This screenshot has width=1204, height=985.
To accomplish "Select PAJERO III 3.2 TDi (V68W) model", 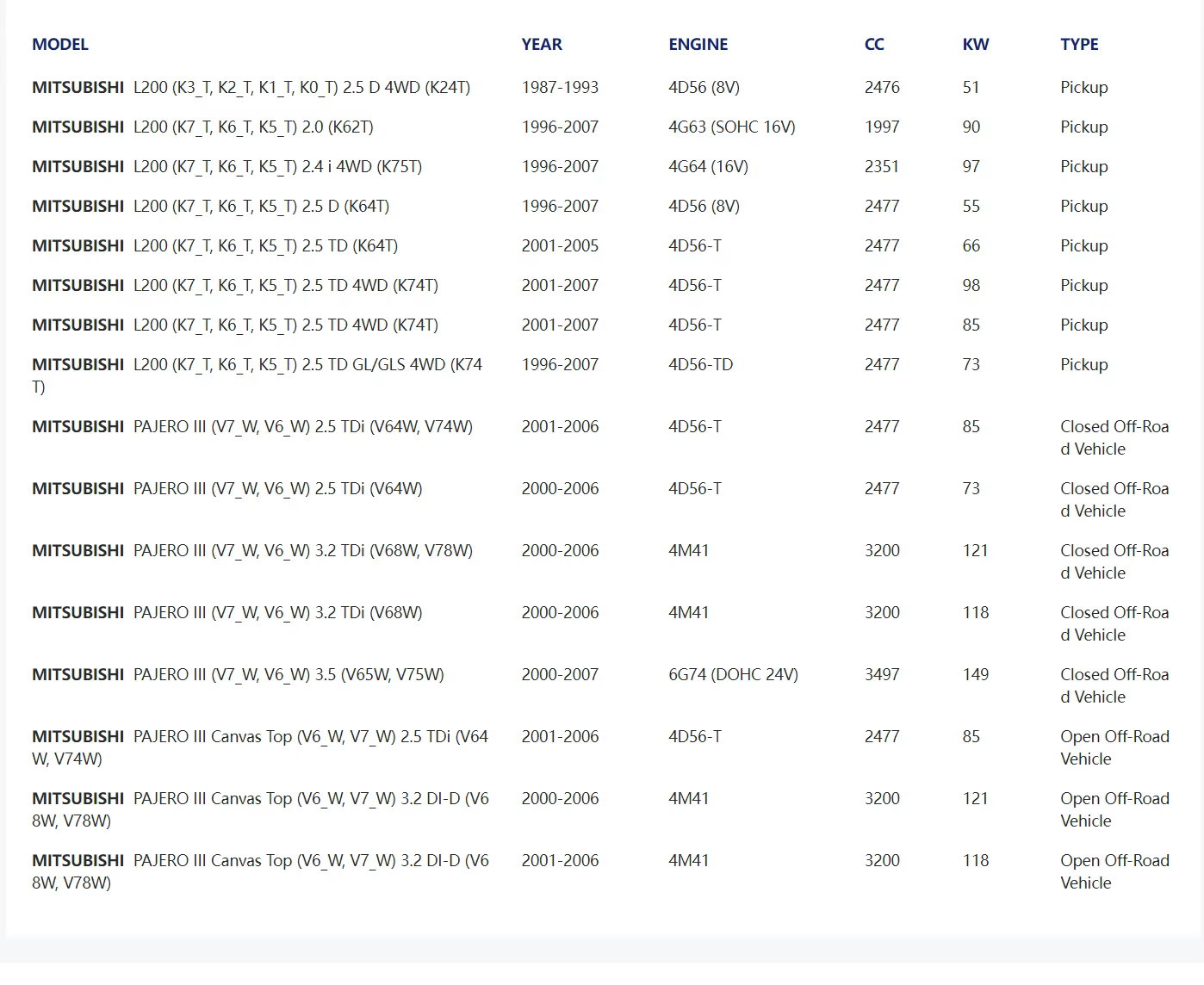I will pos(227,612).
